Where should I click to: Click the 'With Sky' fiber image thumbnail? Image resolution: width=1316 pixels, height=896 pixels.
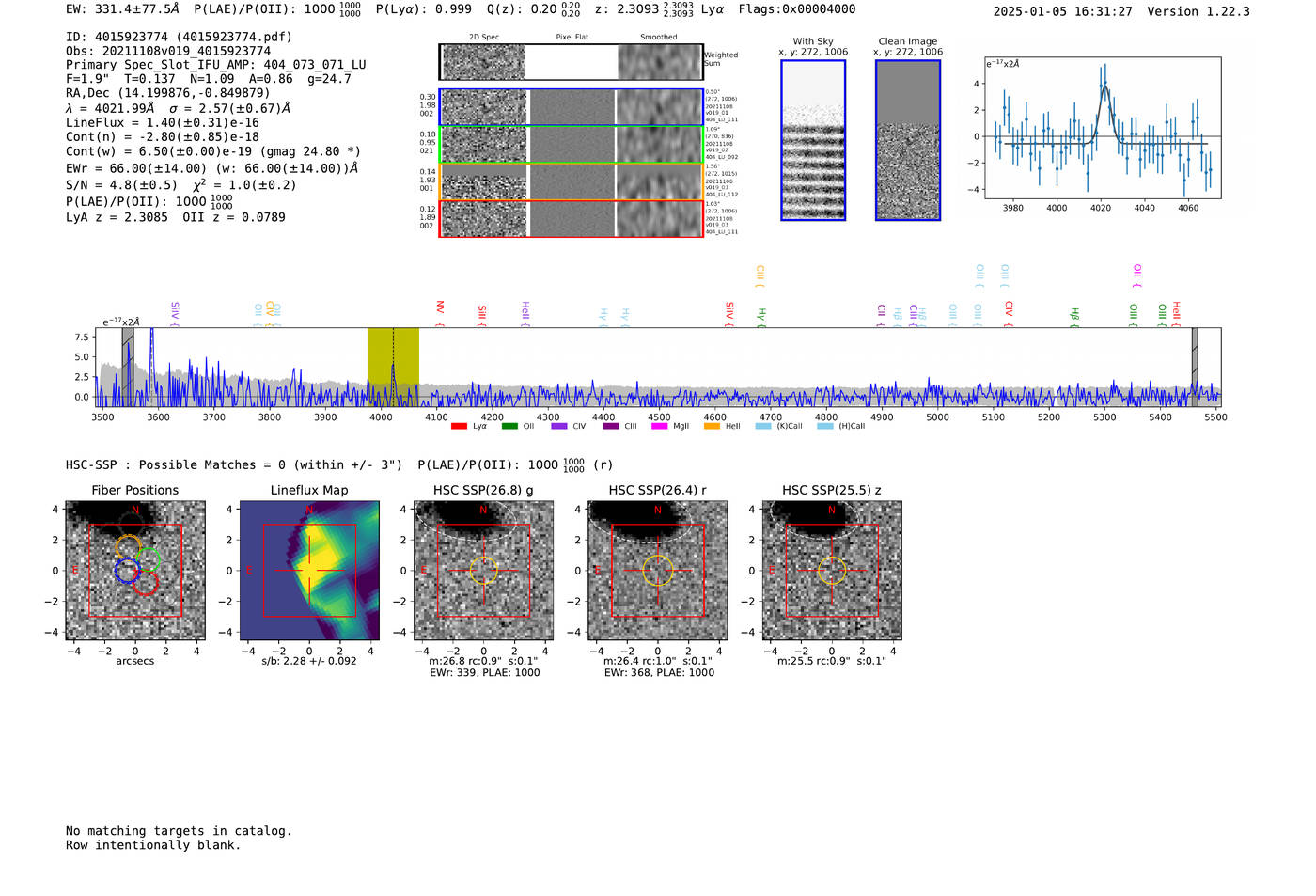[813, 140]
